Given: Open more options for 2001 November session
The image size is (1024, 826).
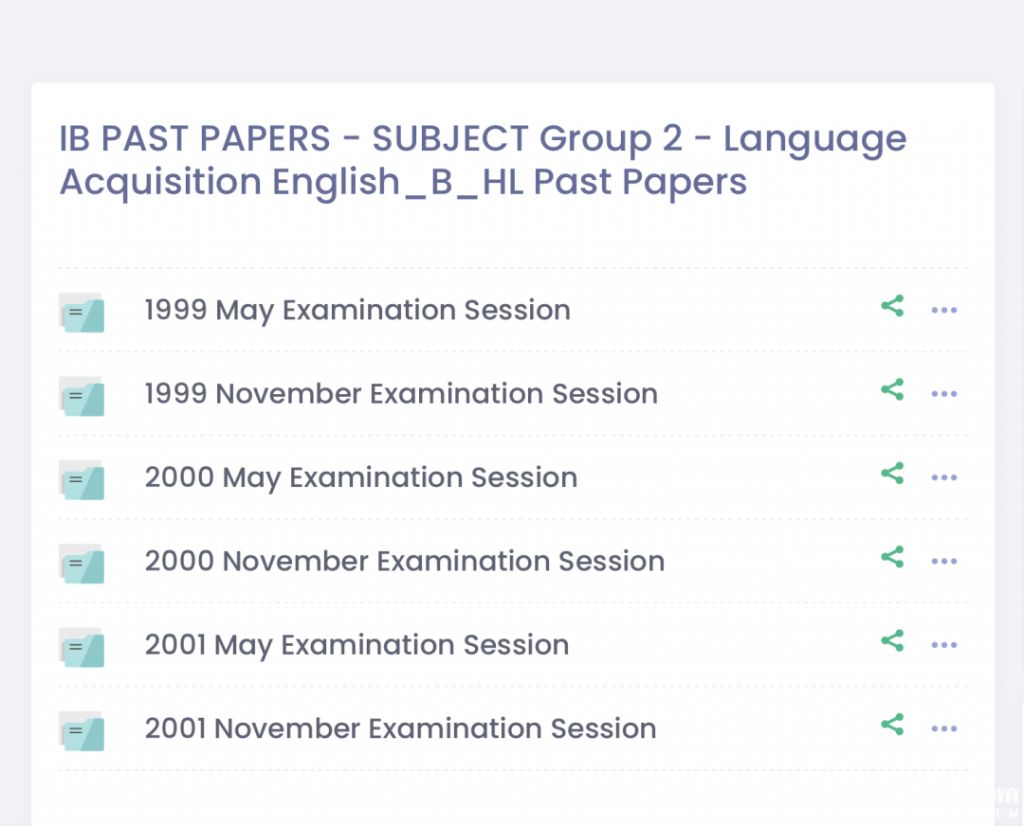Looking at the screenshot, I should [x=944, y=729].
